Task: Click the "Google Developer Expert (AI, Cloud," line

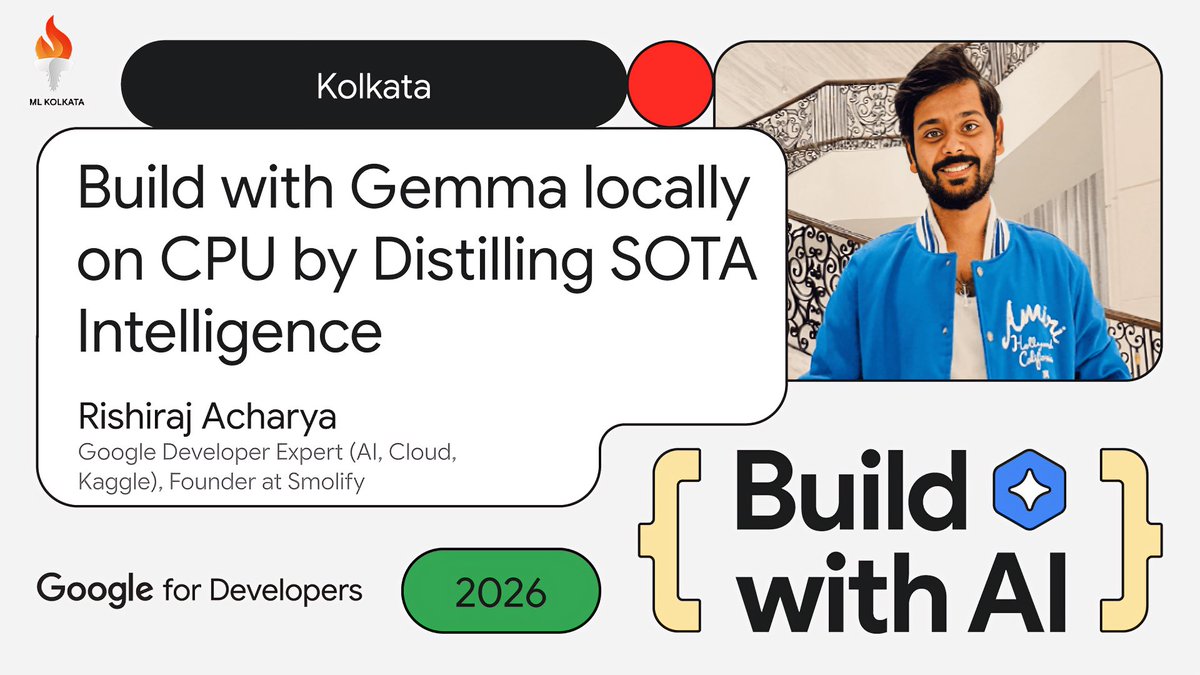Action: [x=267, y=454]
